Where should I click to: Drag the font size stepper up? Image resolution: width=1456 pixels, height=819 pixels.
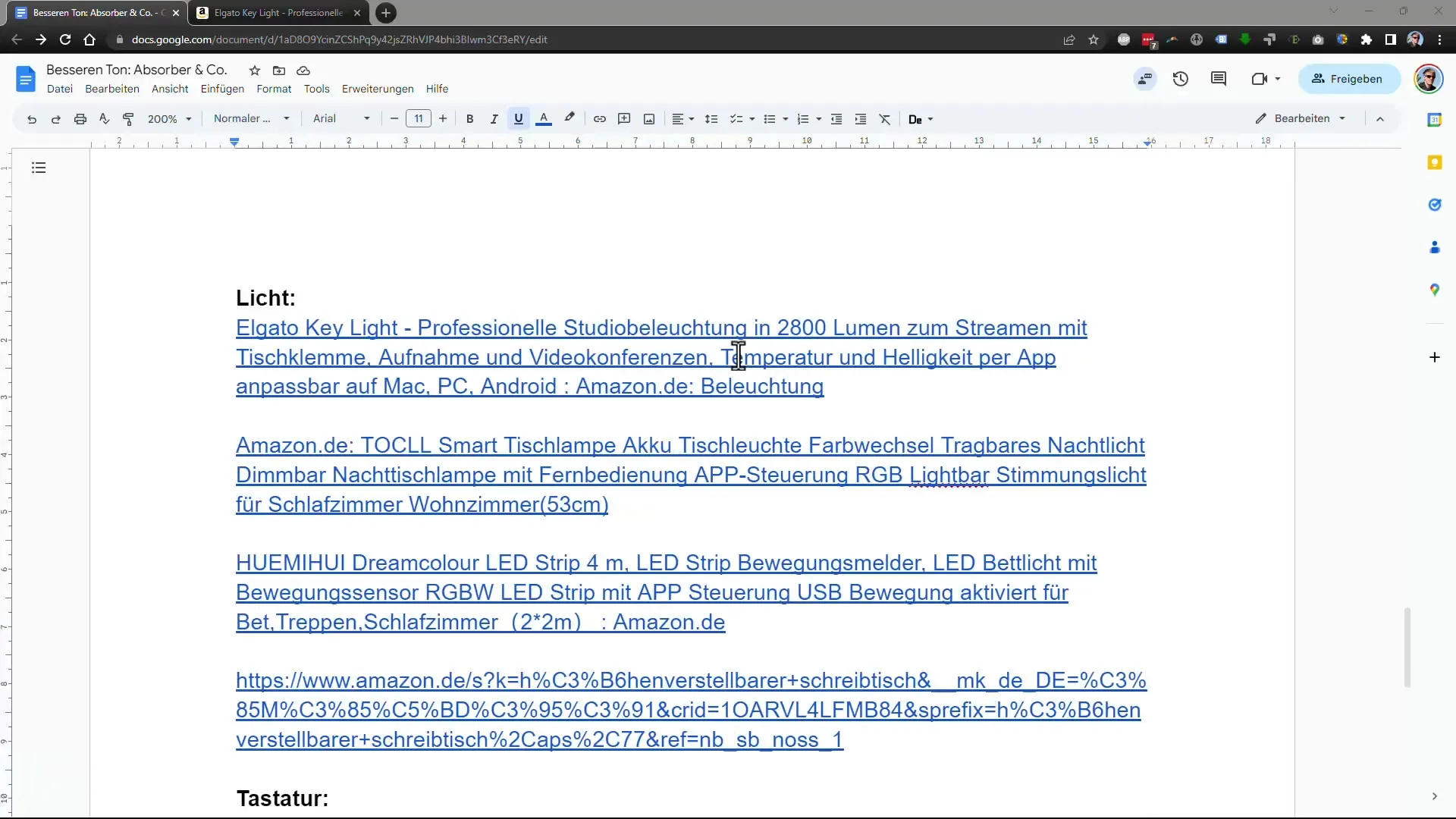point(444,119)
